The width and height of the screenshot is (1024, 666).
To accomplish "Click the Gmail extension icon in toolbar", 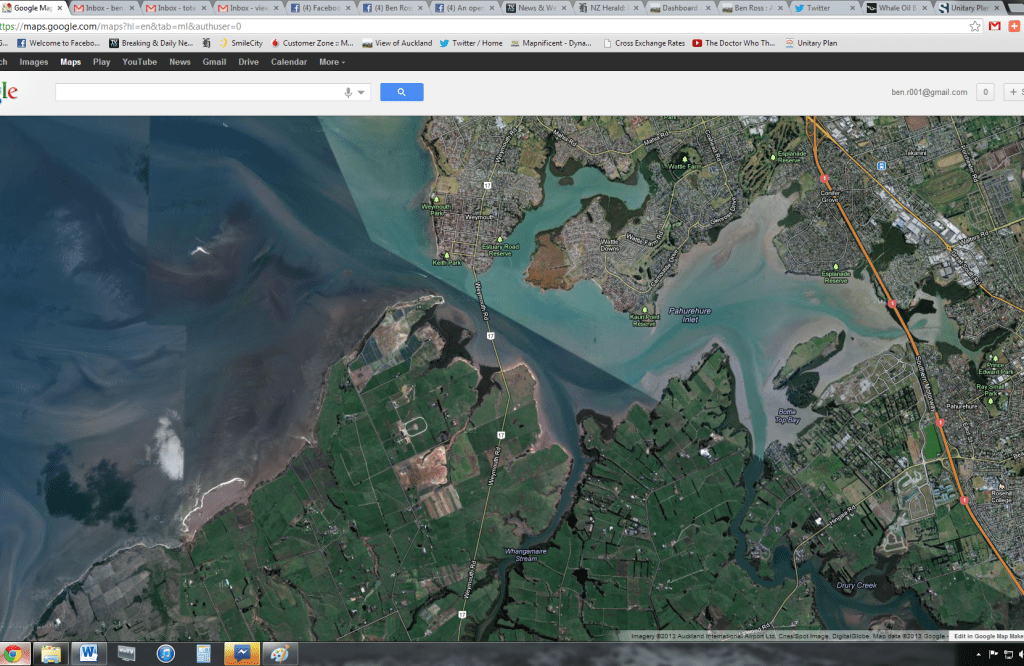I will pos(995,26).
